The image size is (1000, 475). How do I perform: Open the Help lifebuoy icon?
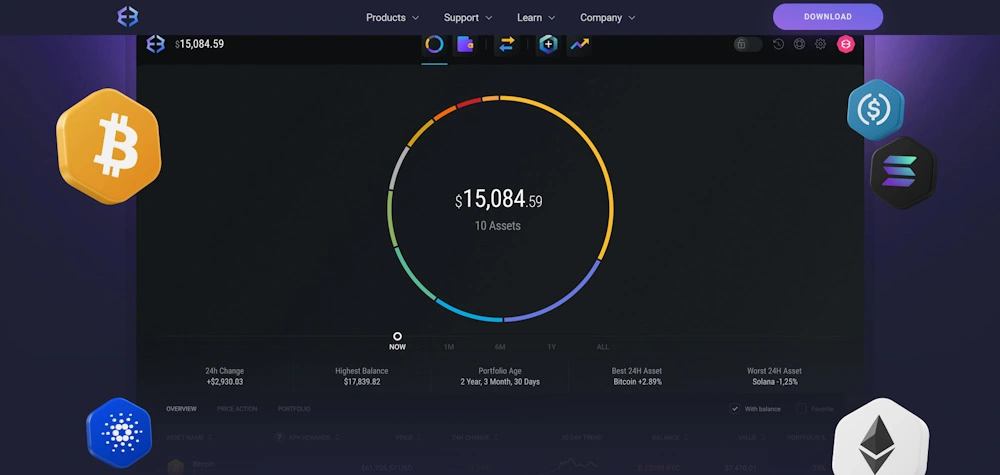[799, 44]
